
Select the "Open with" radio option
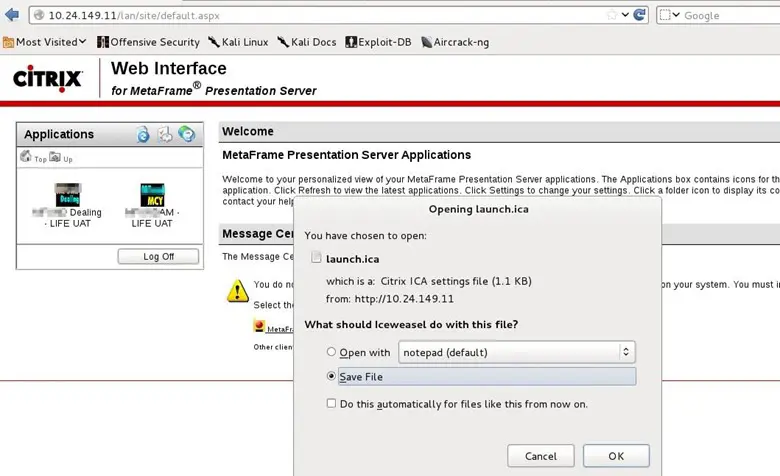[x=332, y=352]
